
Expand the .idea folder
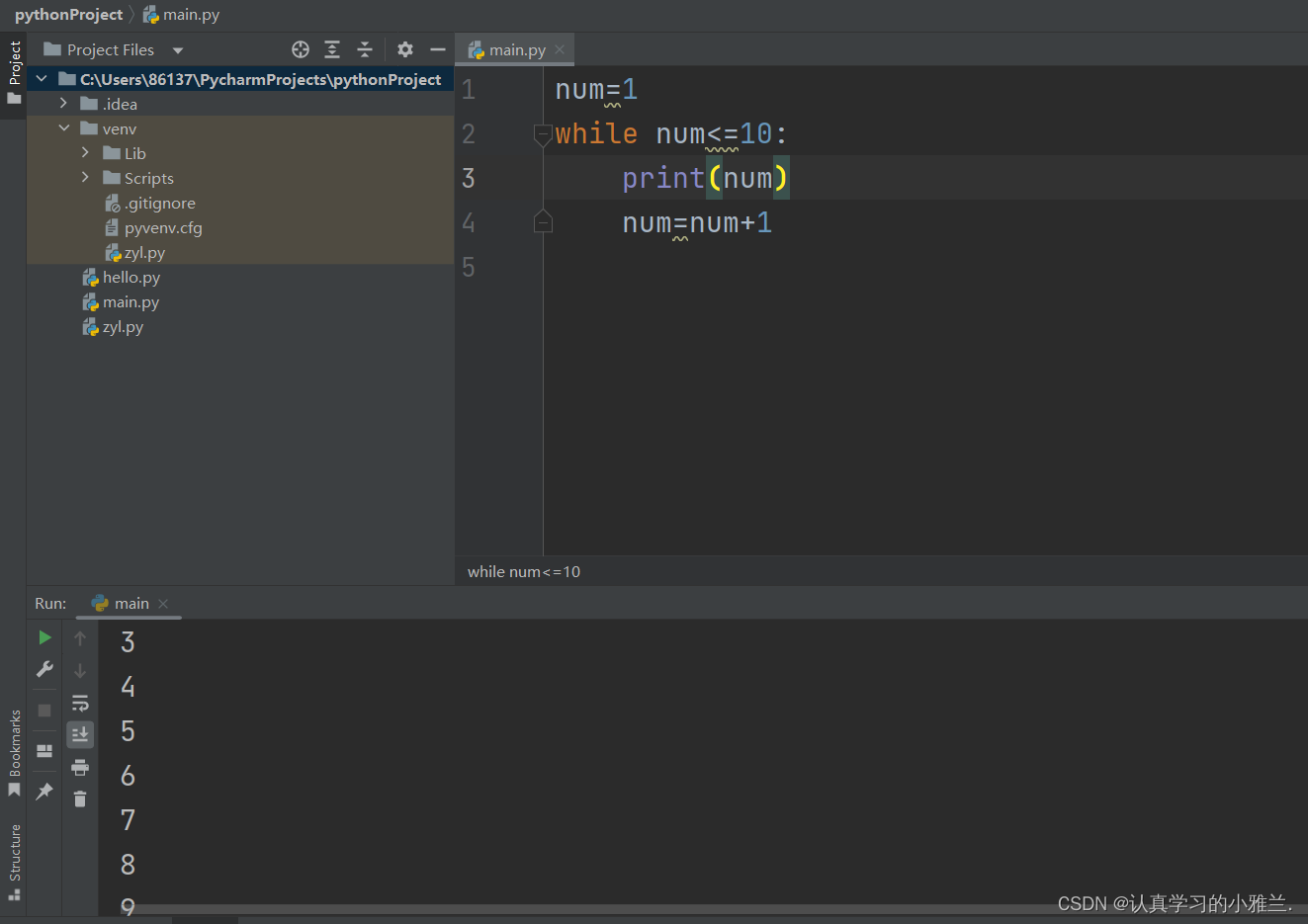coord(63,103)
